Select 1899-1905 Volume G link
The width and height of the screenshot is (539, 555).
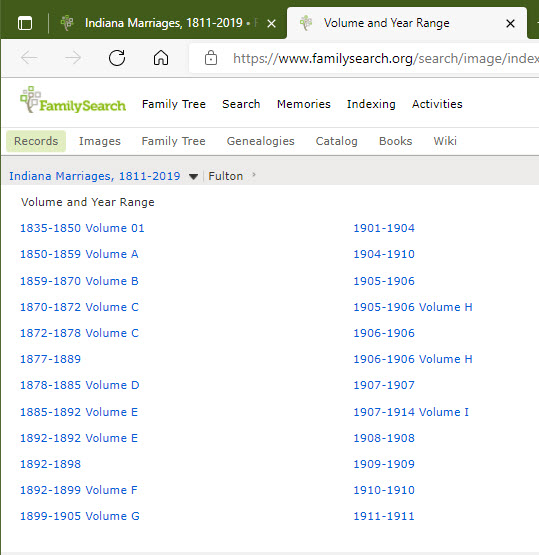coord(80,516)
